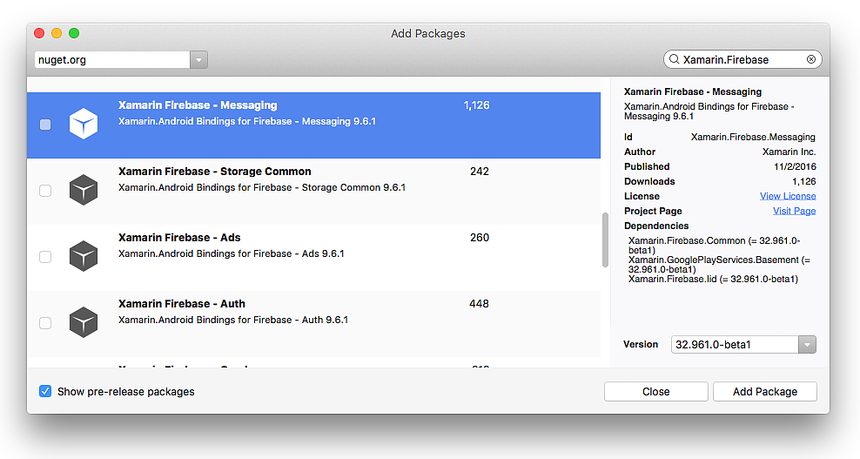Viewport: 860px width, 459px height.
Task: Click the Firebase Auth package cube icon
Action: click(x=83, y=322)
